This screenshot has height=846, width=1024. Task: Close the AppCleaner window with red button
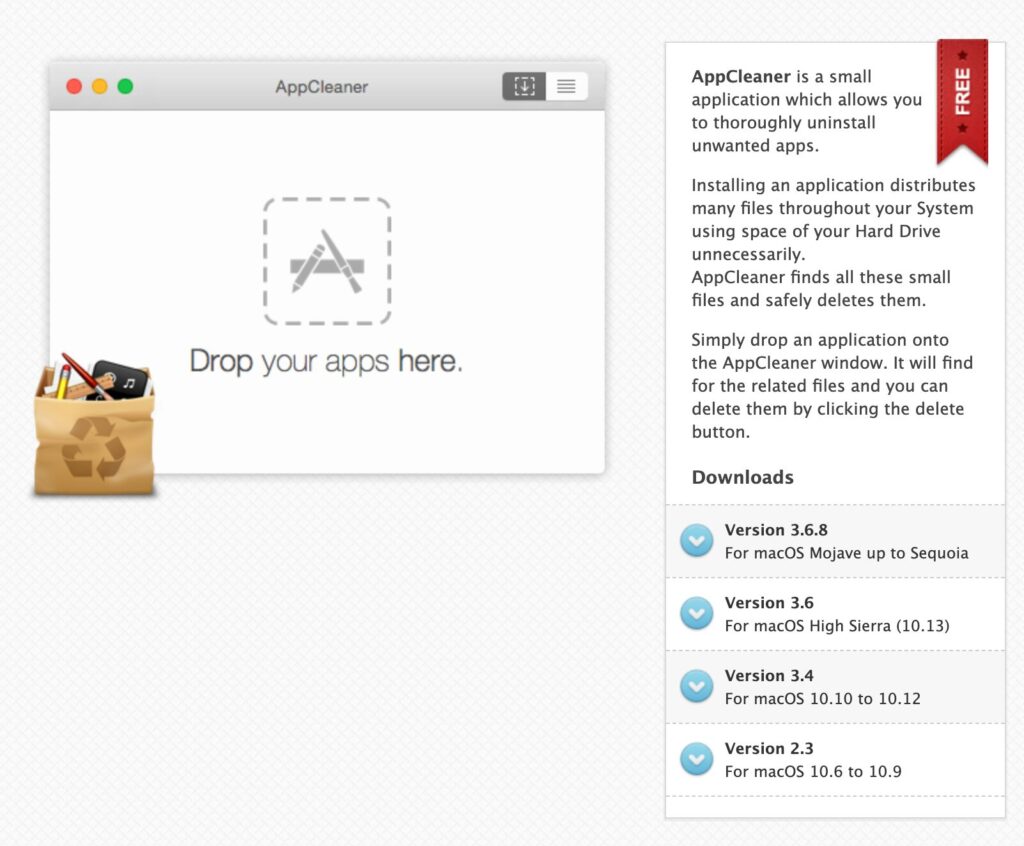pyautogui.click(x=74, y=86)
